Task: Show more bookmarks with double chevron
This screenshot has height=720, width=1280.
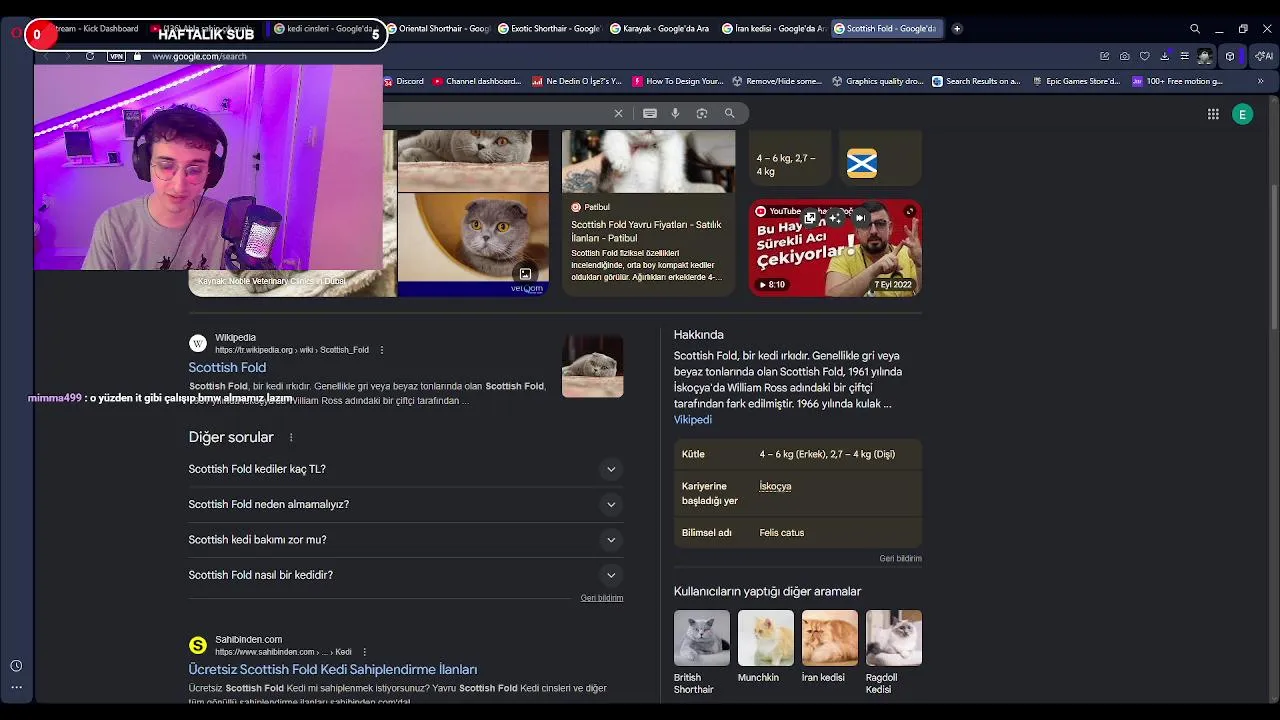Action: point(1260,81)
